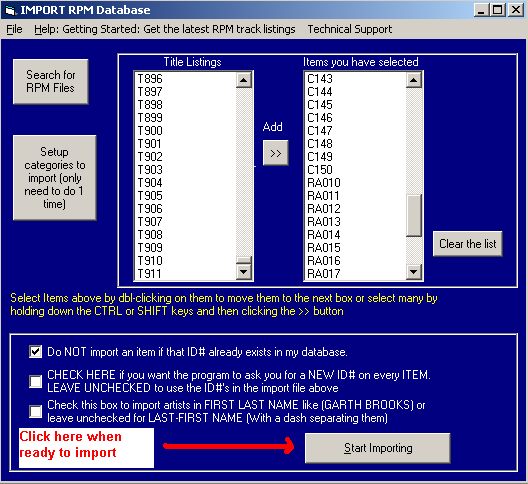528x484 pixels.
Task: Click up arrow of selected items scrollbar
Action: coord(414,80)
